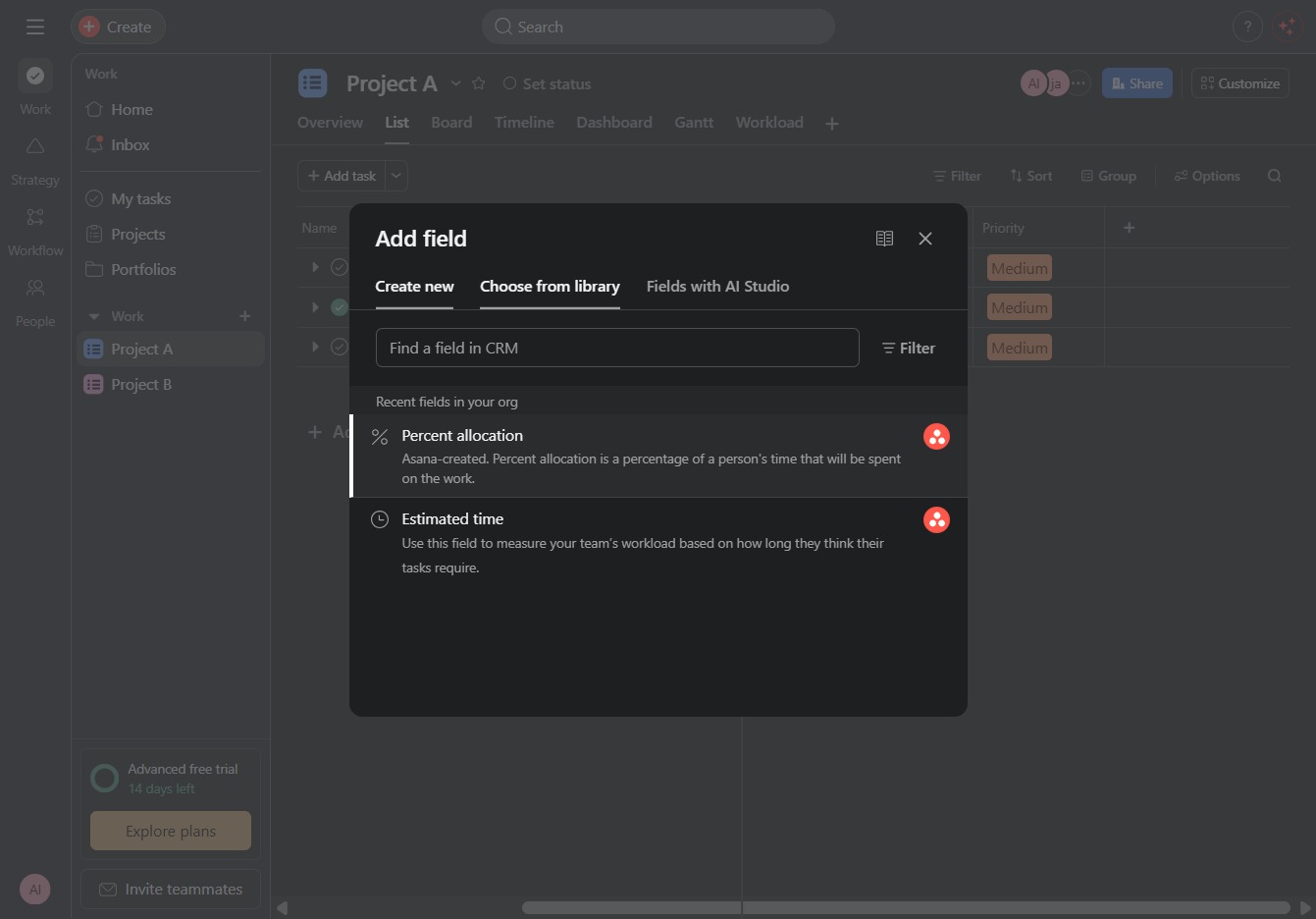Select the Estimated time field
Viewport: 1316px width, 919px height.
658,542
